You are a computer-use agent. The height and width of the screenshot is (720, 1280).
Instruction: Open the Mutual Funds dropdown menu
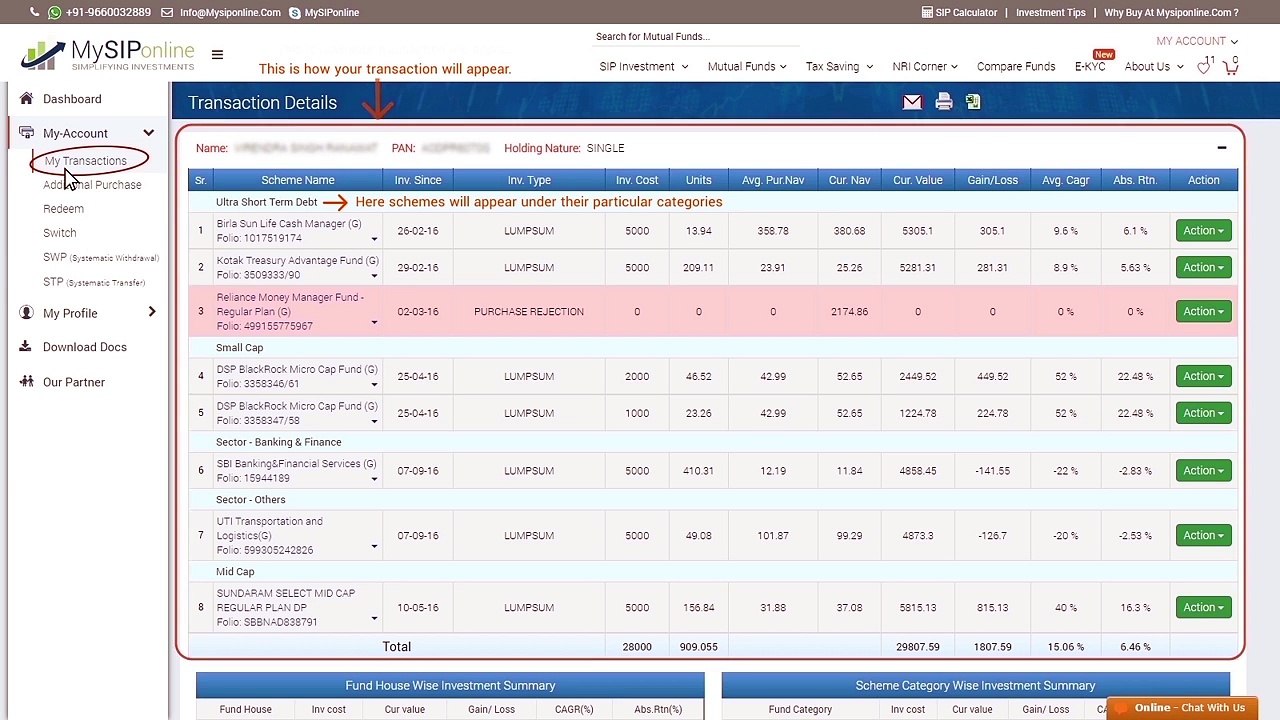(x=747, y=66)
